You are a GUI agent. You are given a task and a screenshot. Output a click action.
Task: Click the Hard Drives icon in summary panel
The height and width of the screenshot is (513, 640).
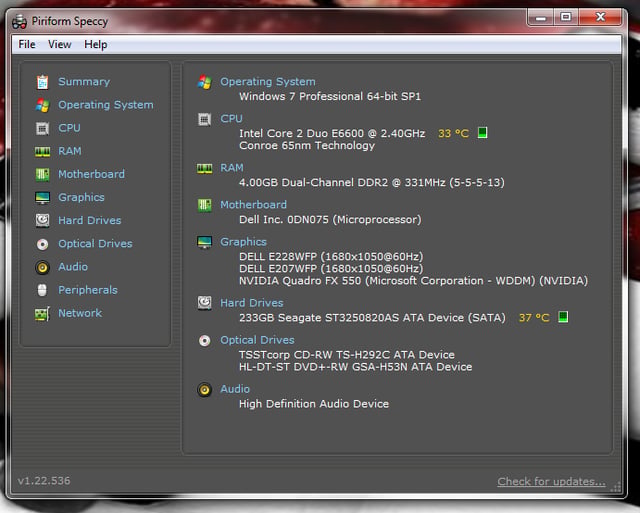click(x=204, y=303)
